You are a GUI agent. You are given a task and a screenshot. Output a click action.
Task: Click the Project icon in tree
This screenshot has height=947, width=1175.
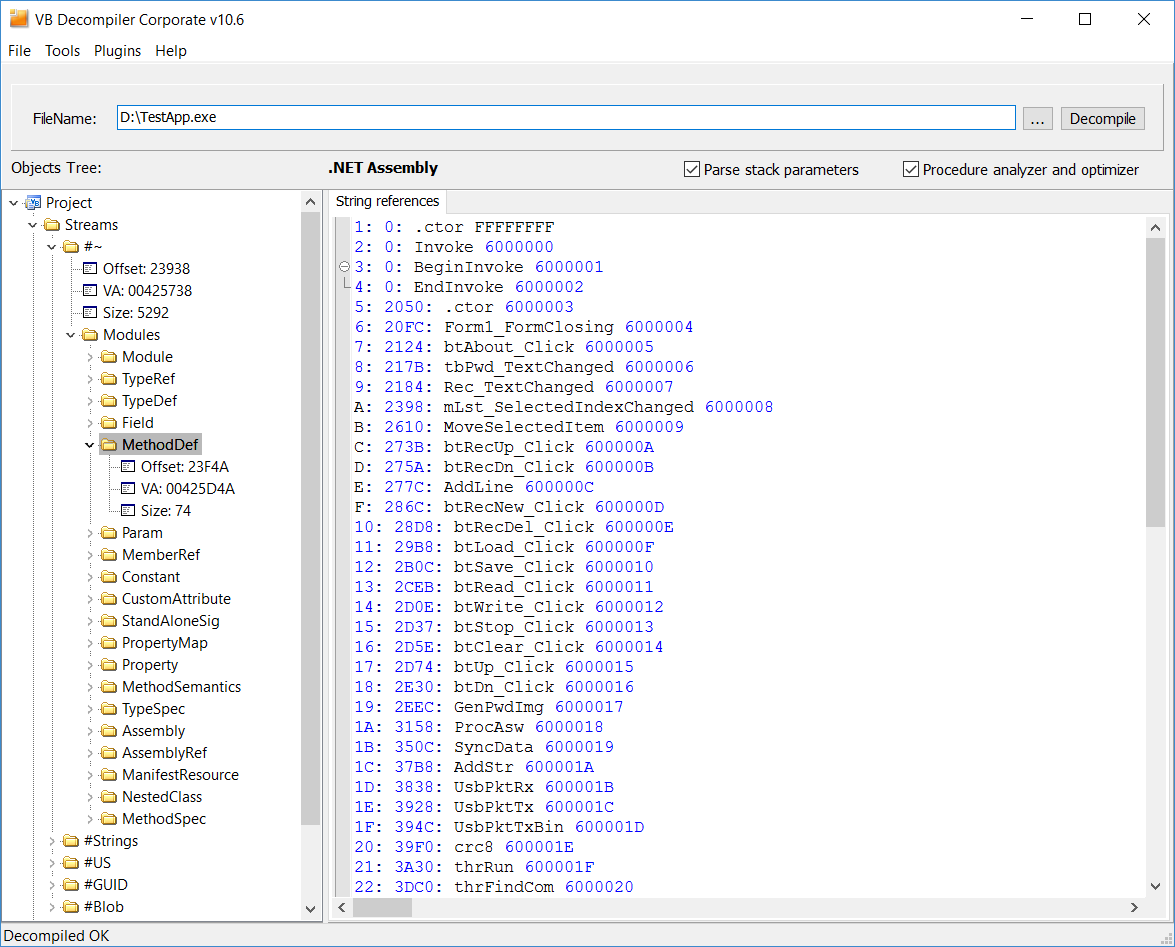(33, 202)
